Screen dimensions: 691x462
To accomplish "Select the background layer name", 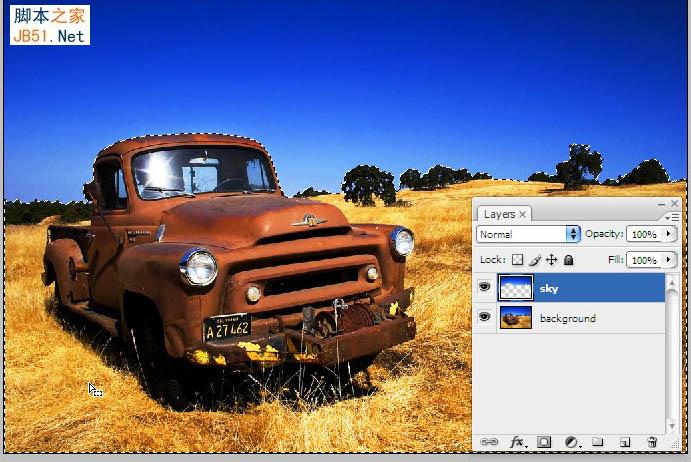I will point(568,318).
